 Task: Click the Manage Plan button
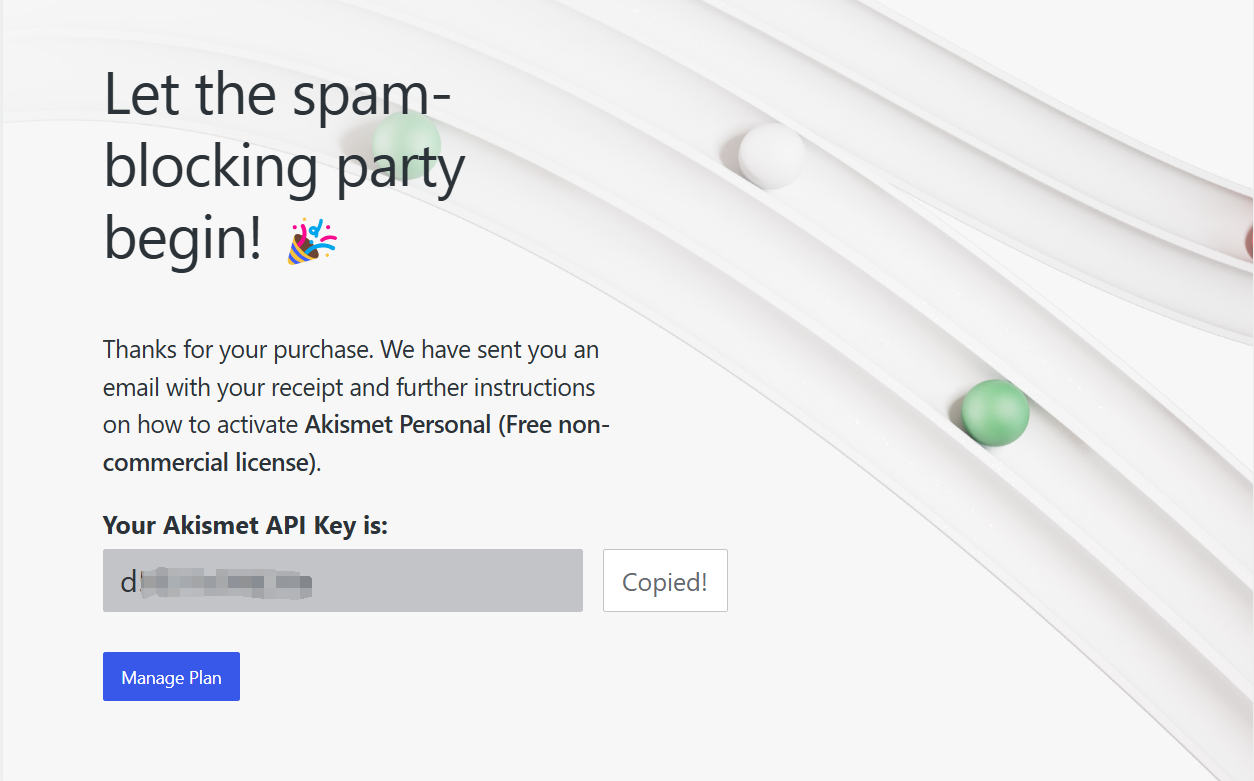click(171, 677)
